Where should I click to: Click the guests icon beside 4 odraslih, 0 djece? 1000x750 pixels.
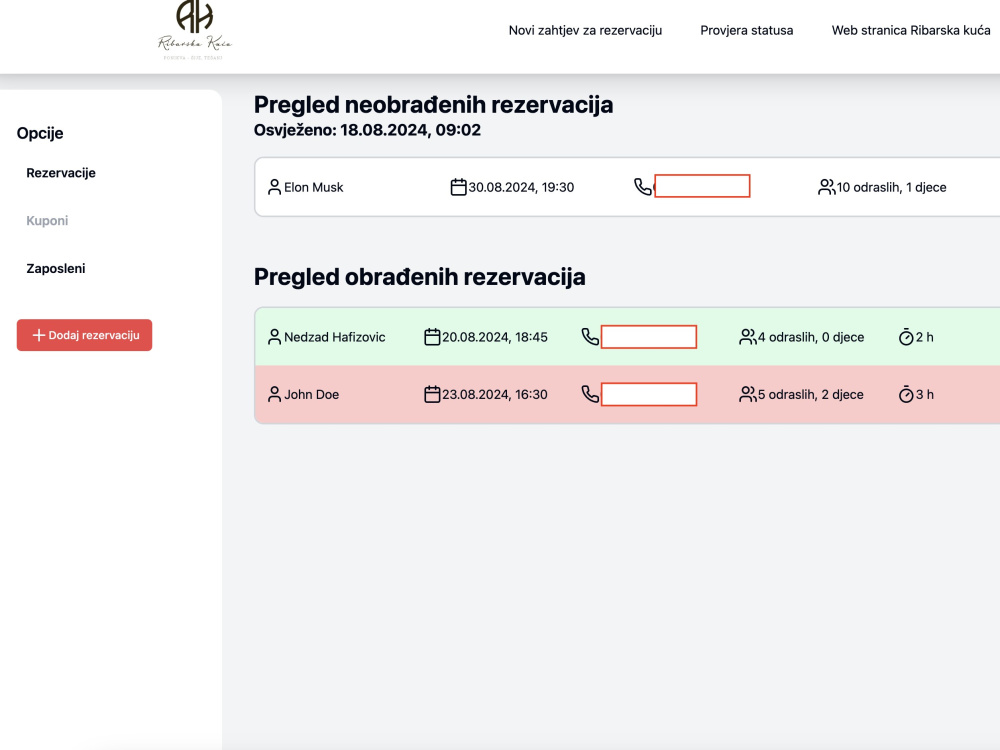747,337
